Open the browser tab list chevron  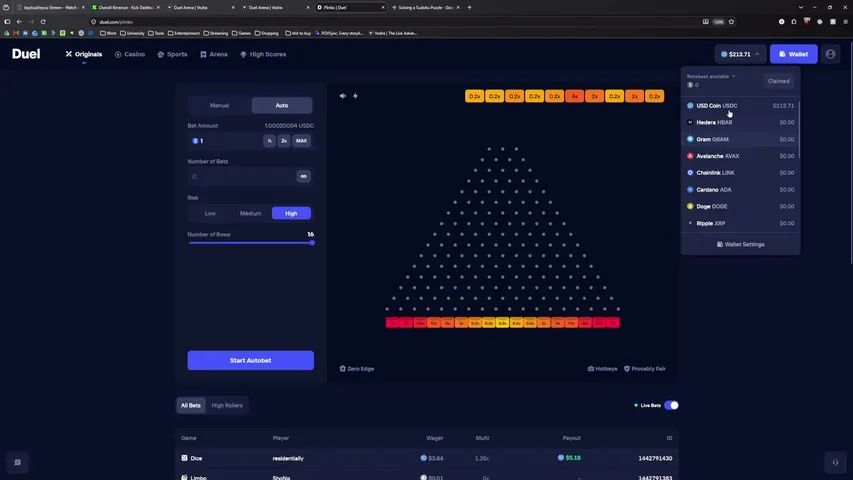[x=800, y=8]
